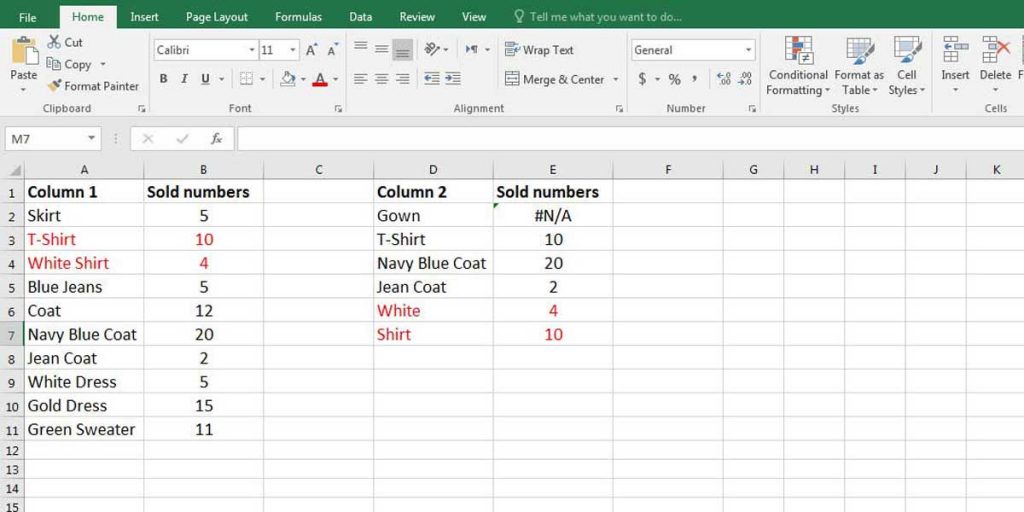
Task: Select Middle Align icon
Action: point(381,49)
